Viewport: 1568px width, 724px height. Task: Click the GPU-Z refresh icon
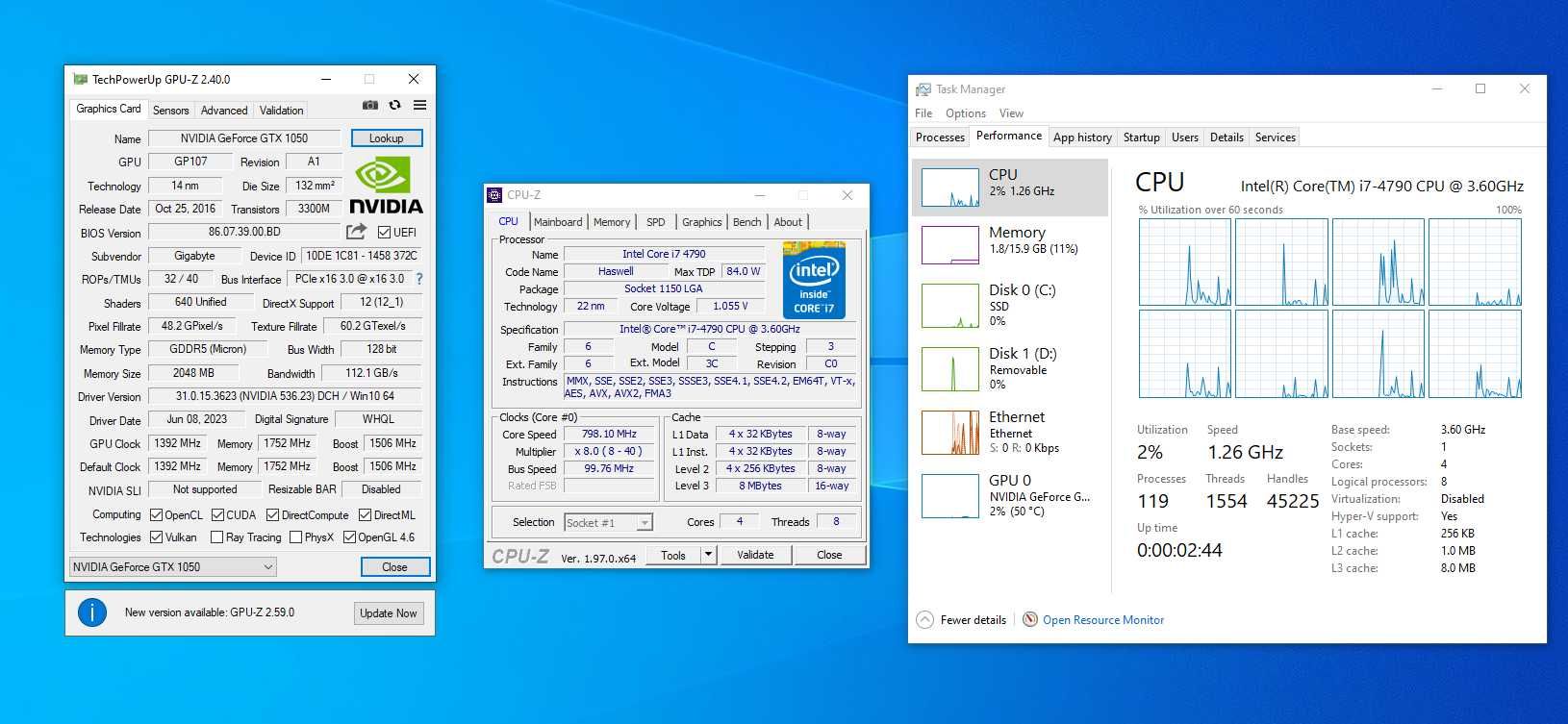pos(395,105)
